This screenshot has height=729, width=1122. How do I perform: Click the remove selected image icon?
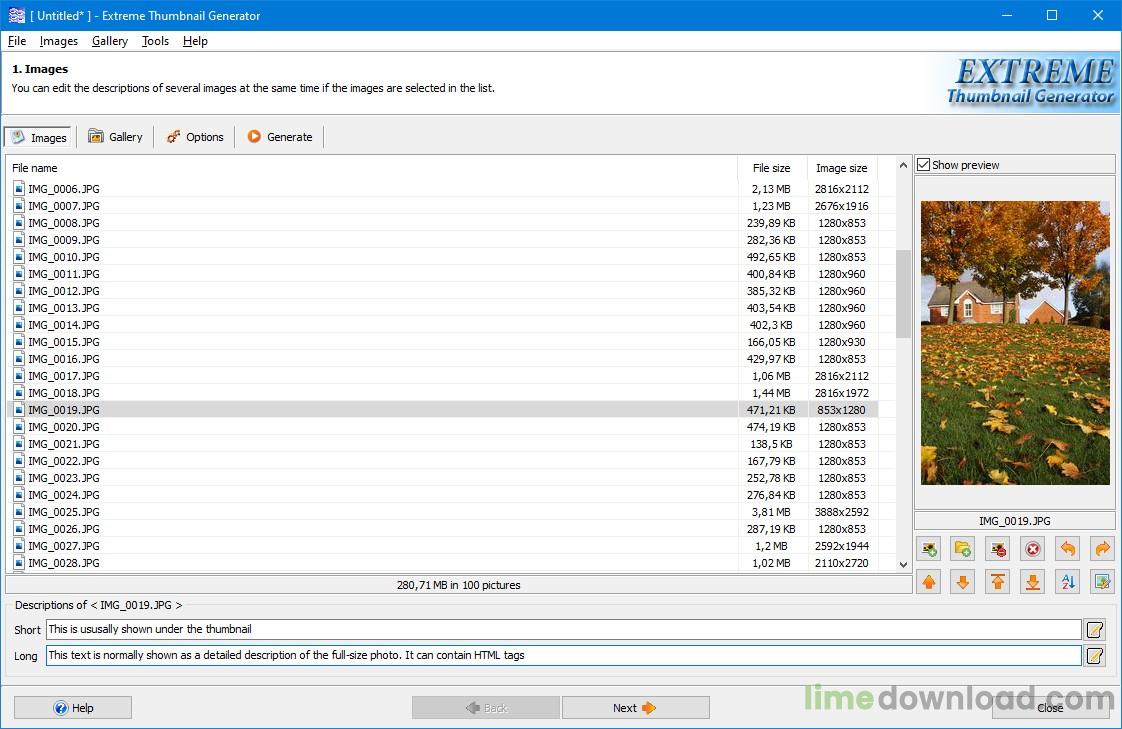(997, 549)
